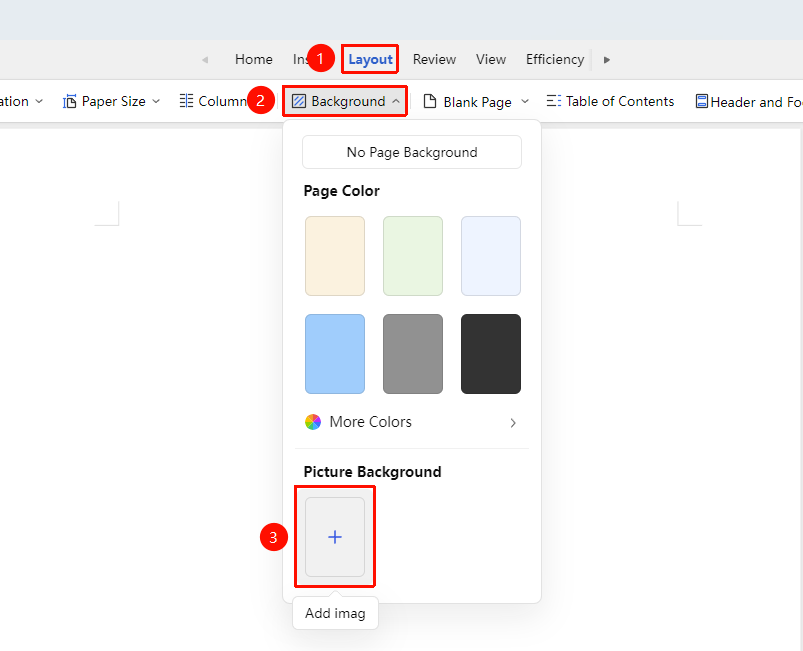This screenshot has height=651, width=803.
Task: Select the View tab
Action: point(491,59)
